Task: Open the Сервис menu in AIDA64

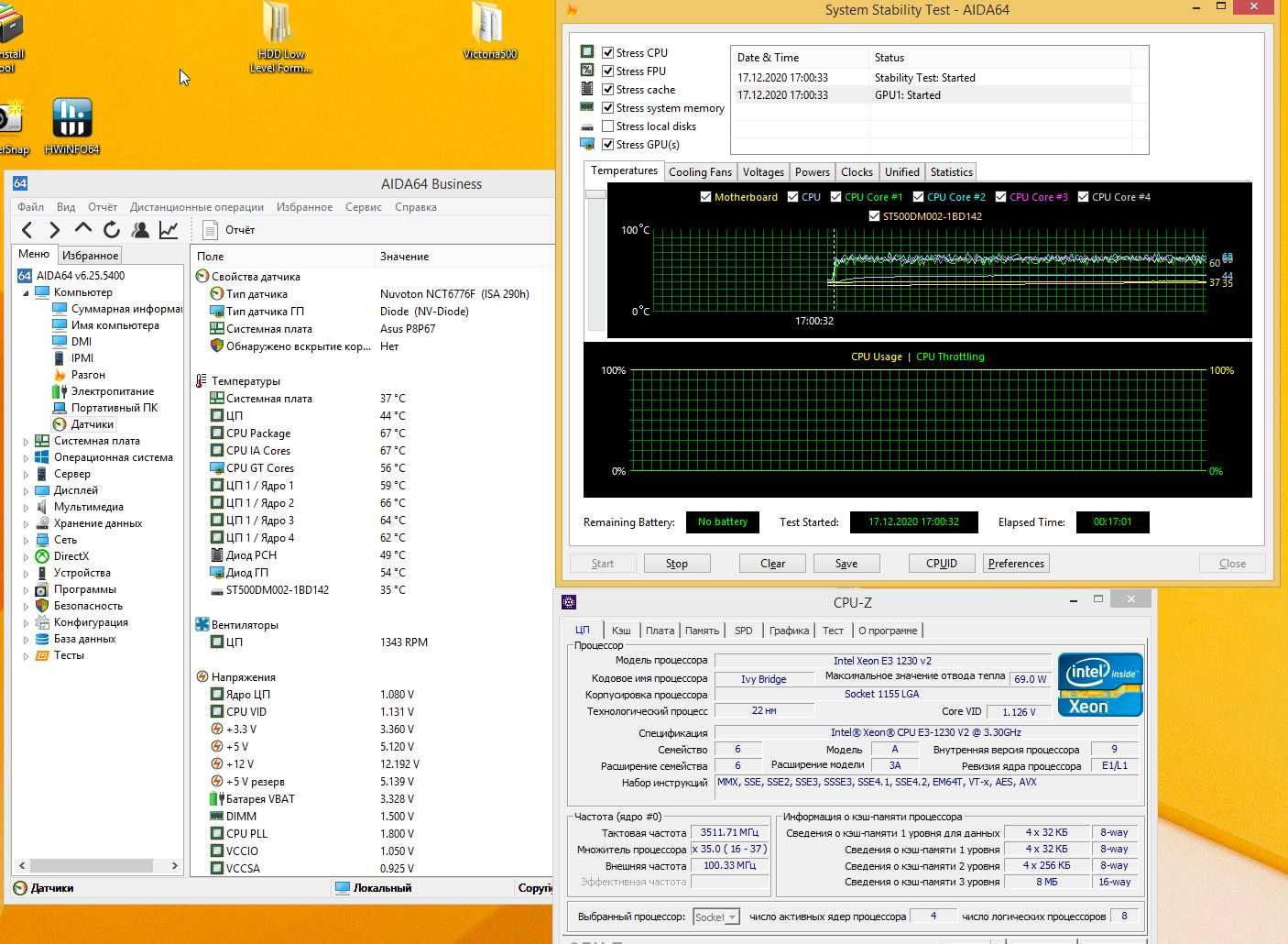Action: pyautogui.click(x=363, y=207)
